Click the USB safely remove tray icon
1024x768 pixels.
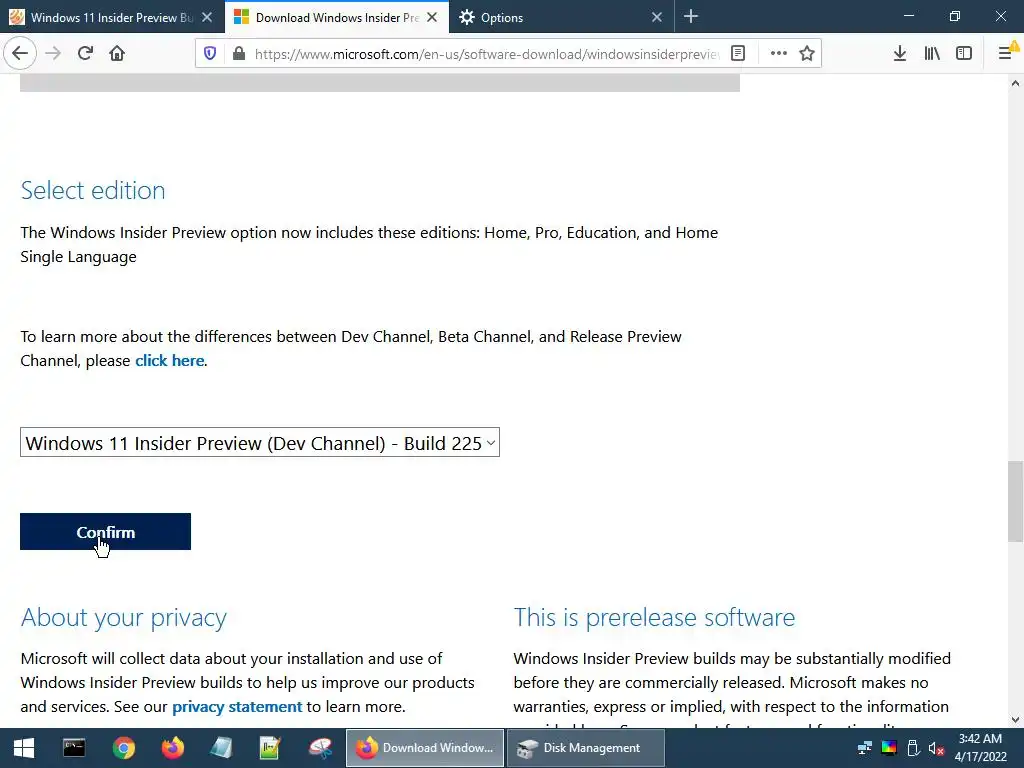click(913, 748)
